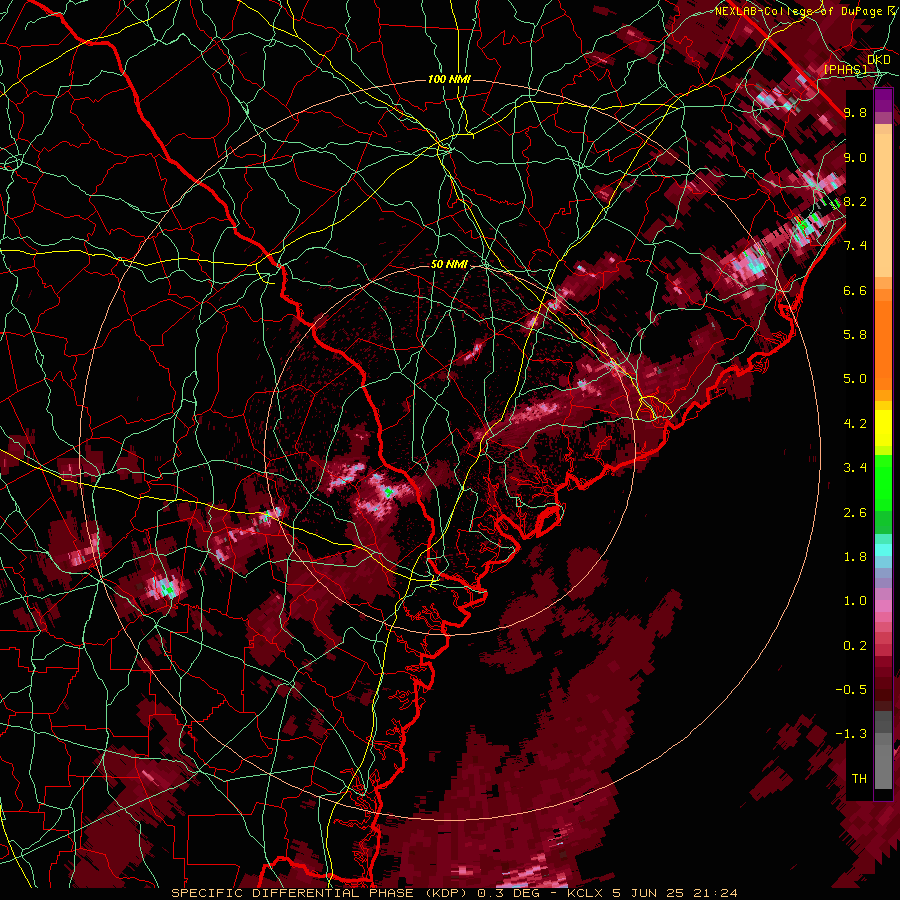The width and height of the screenshot is (900, 900).
Task: Click the 5.8 scale value
Action: 855,334
